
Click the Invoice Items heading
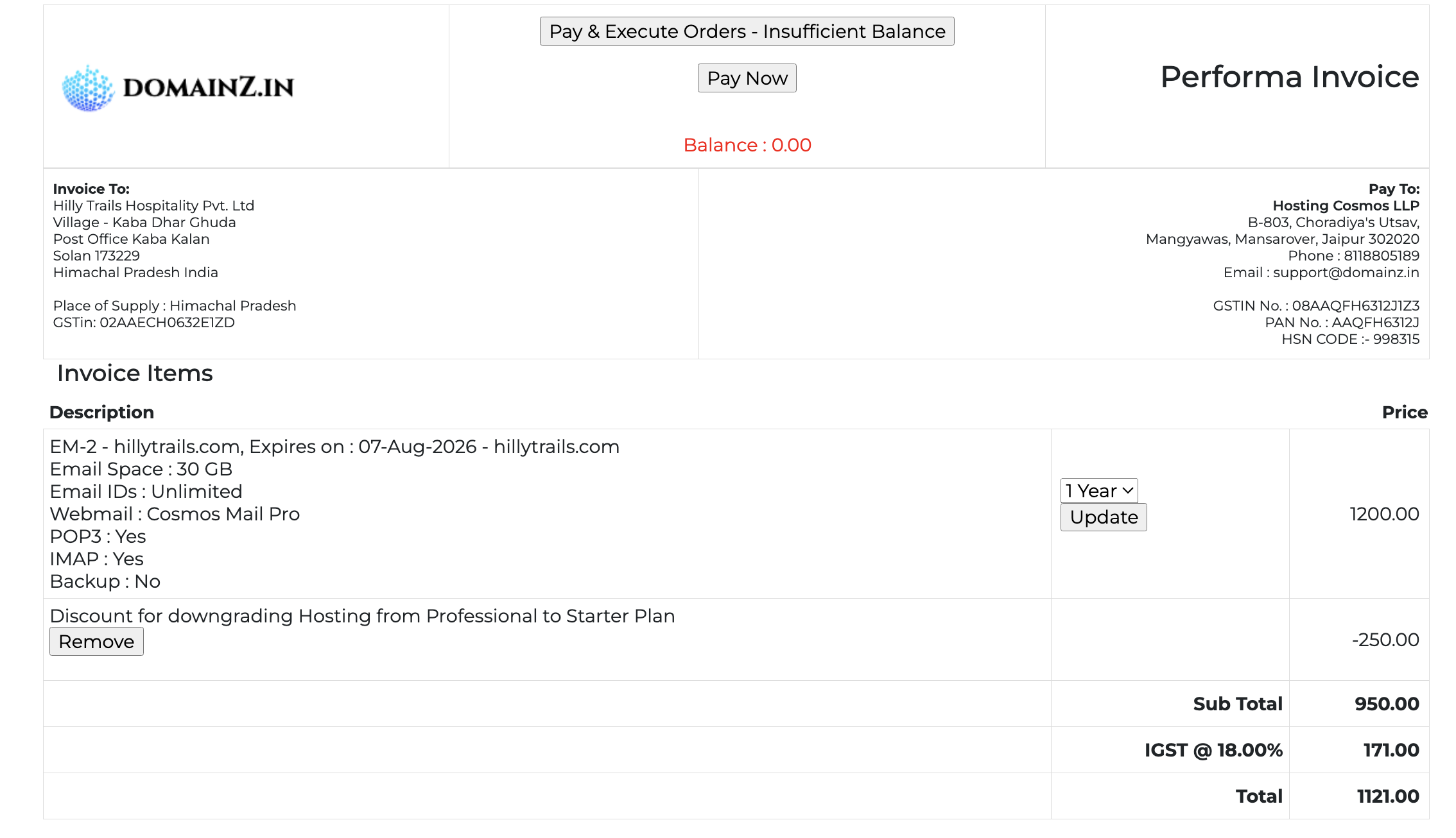(135, 373)
